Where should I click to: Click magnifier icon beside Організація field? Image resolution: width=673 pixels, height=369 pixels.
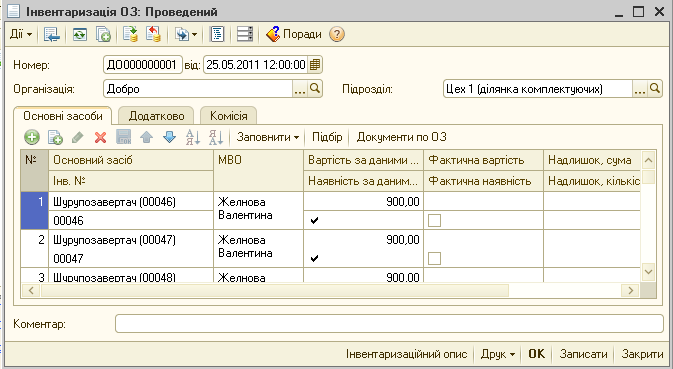tap(315, 89)
